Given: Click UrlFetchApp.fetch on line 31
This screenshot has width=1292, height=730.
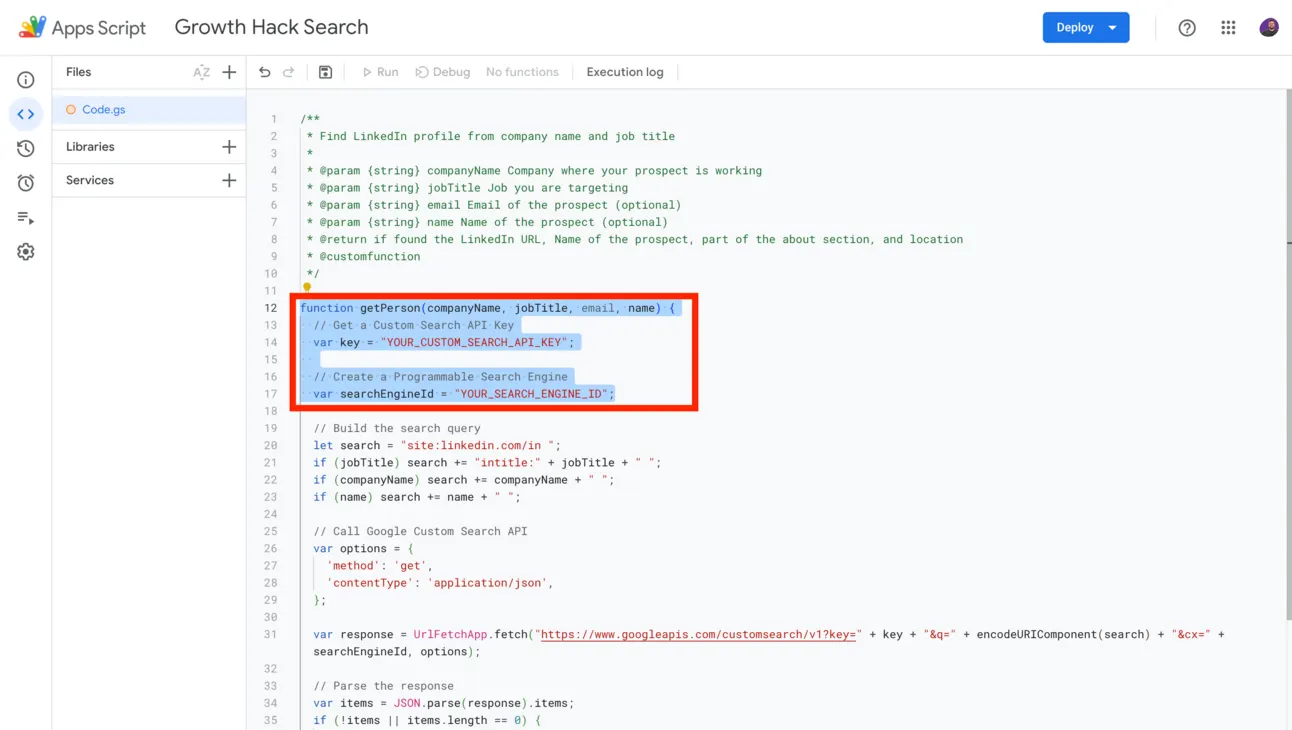Looking at the screenshot, I should (470, 634).
